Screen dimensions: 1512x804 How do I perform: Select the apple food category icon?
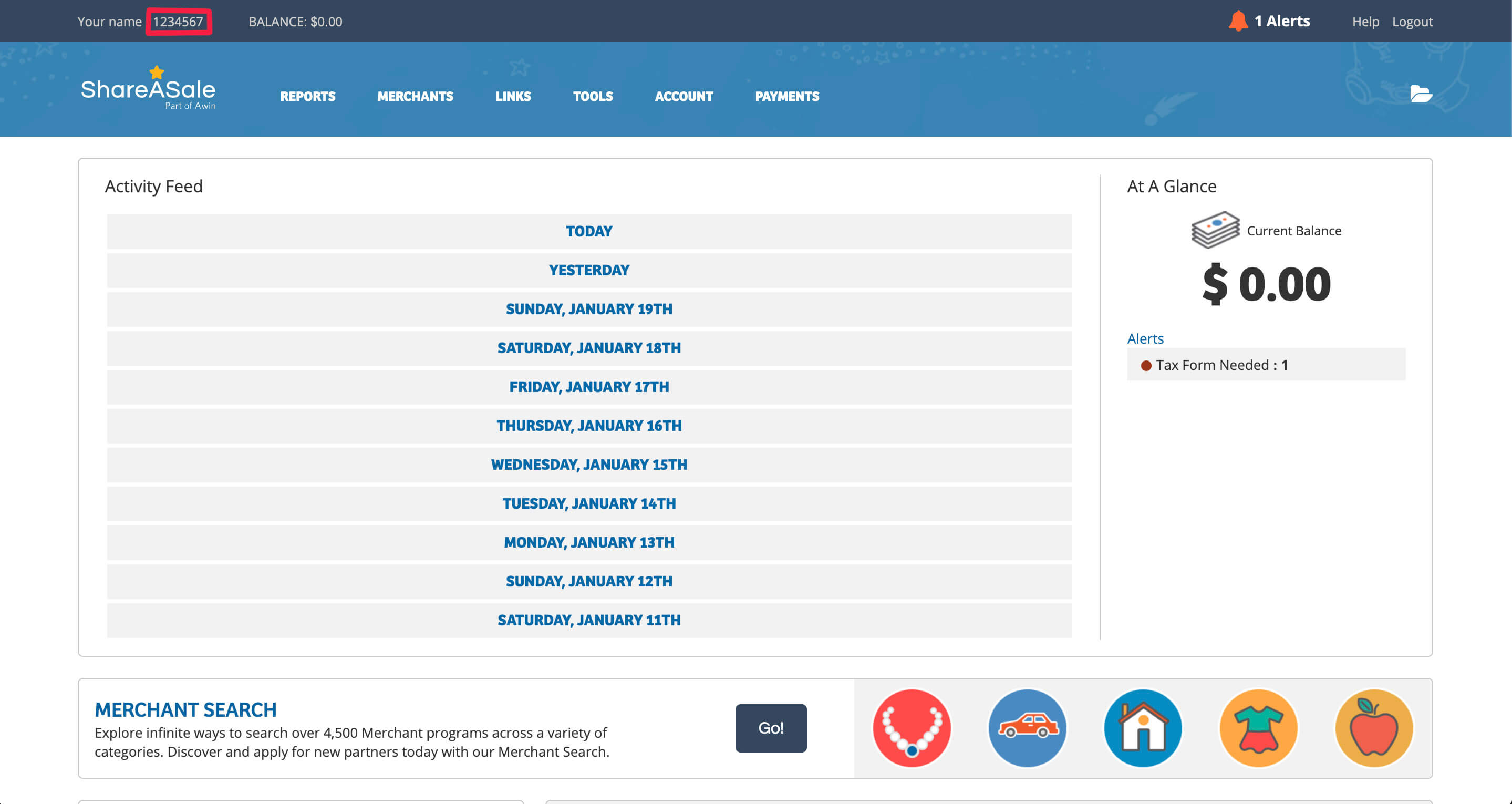1374,728
